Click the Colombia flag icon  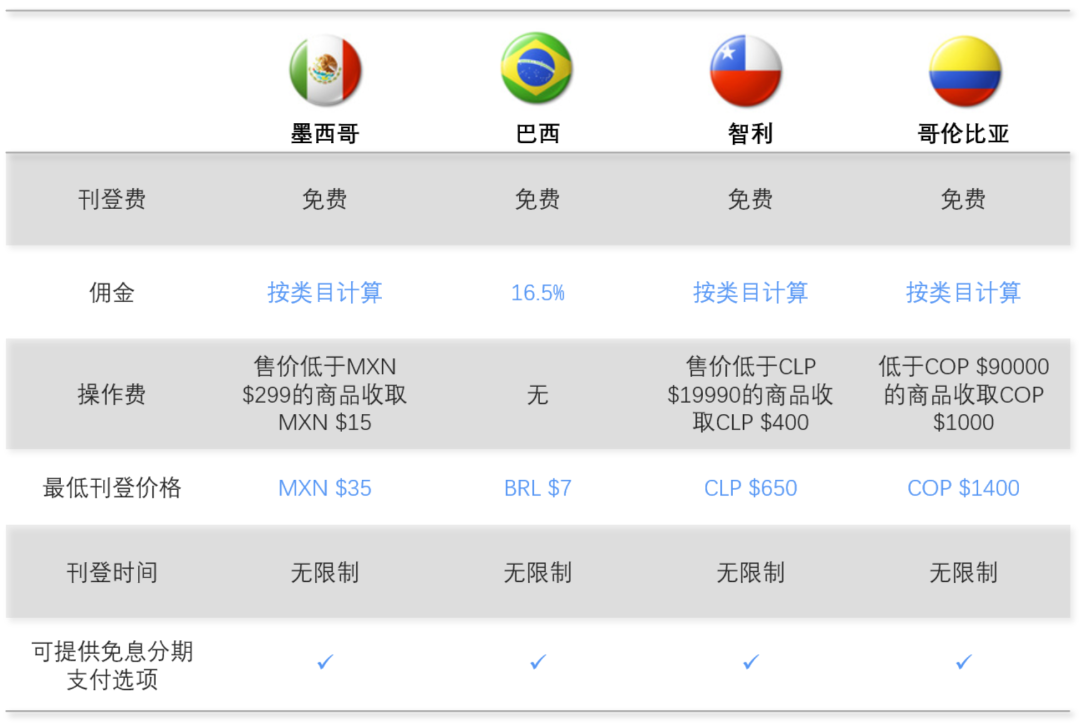(964, 71)
